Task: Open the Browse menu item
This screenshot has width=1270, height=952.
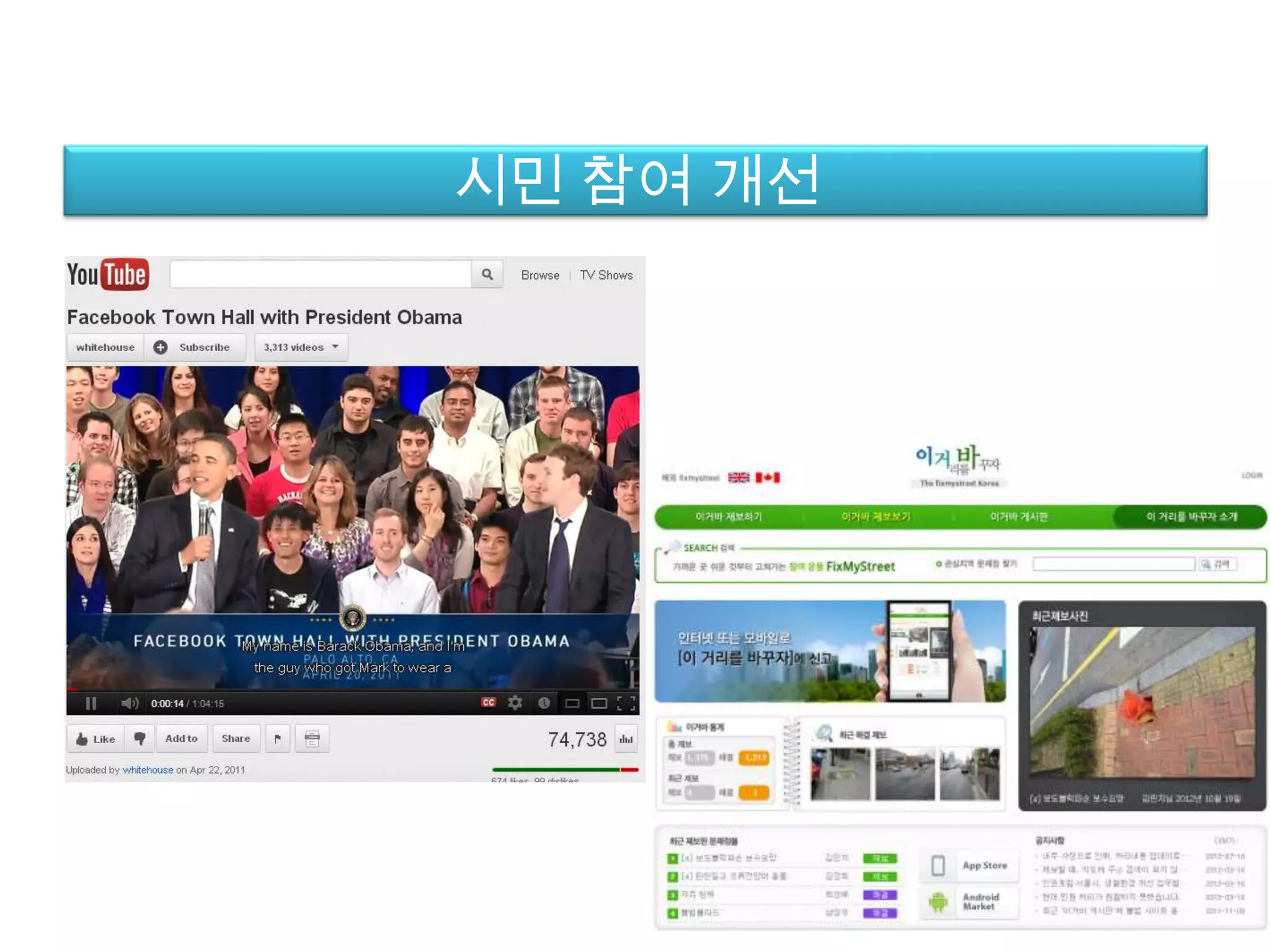Action: (540, 275)
